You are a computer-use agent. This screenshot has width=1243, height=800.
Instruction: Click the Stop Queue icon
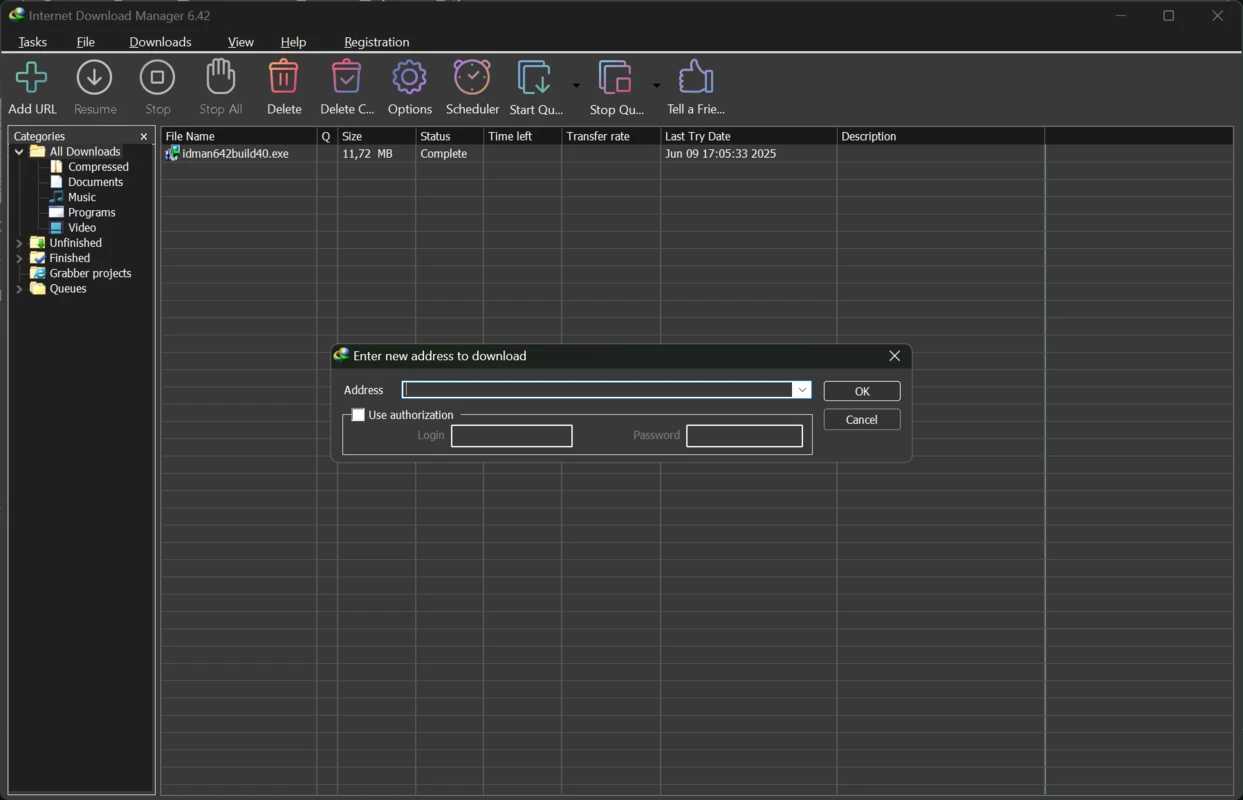click(x=616, y=78)
